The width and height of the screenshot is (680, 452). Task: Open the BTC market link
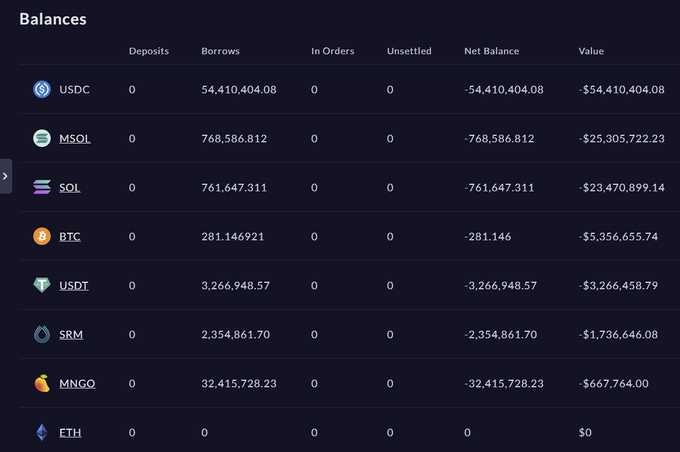coord(70,237)
